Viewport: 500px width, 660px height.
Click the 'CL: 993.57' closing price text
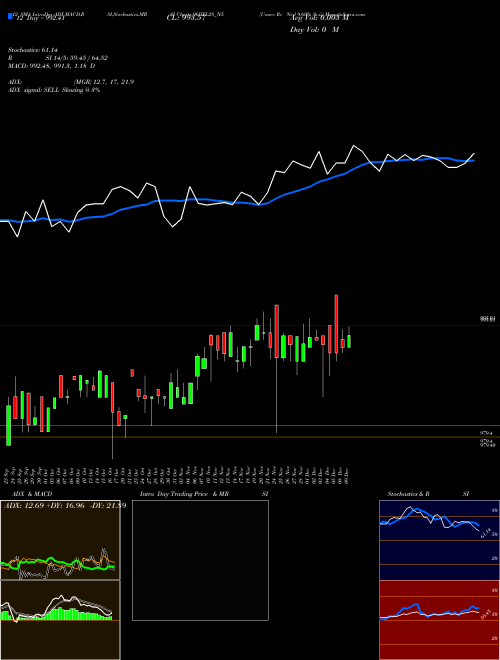coord(186,18)
